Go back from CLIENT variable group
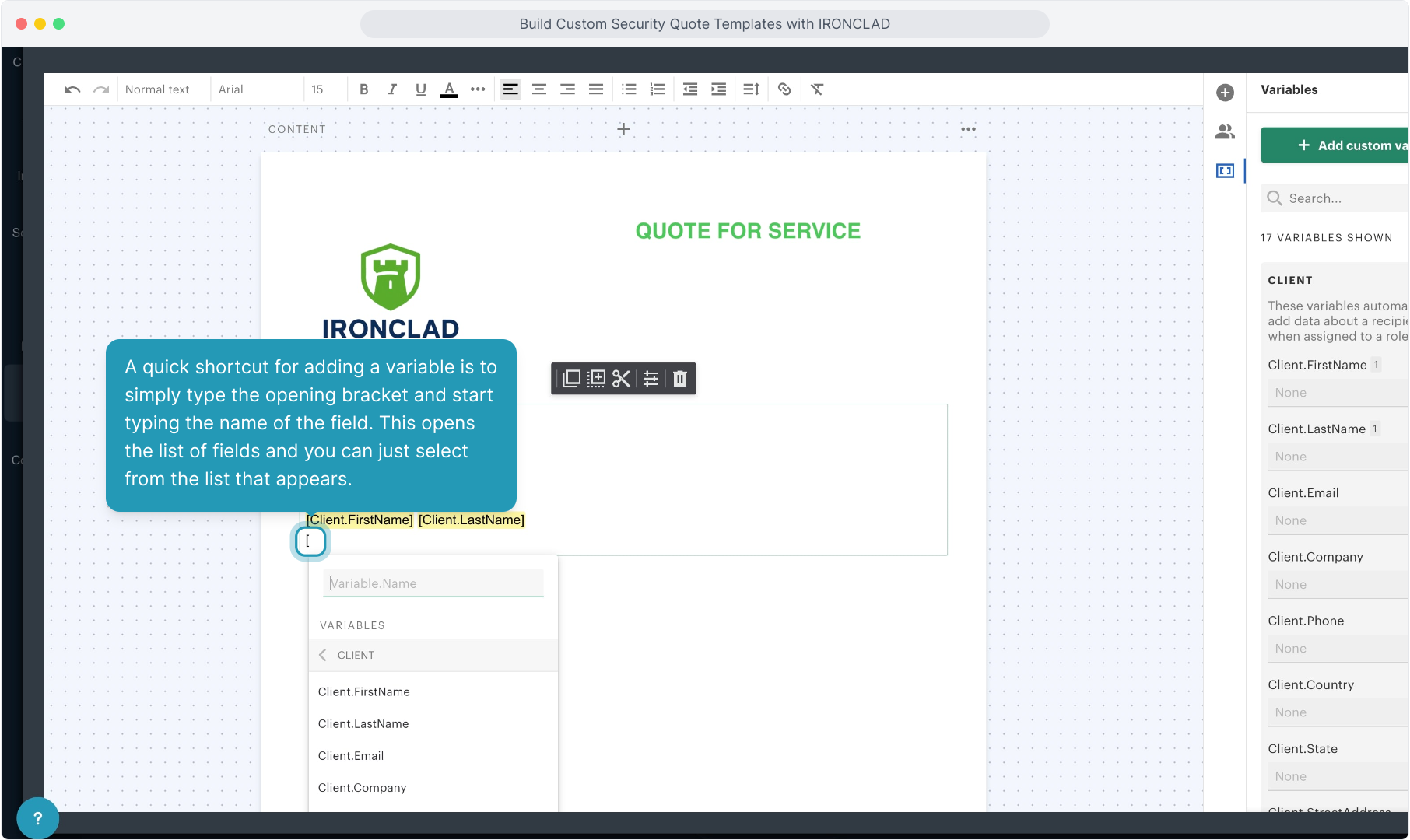Viewport: 1410px width, 840px height. pyautogui.click(x=323, y=655)
